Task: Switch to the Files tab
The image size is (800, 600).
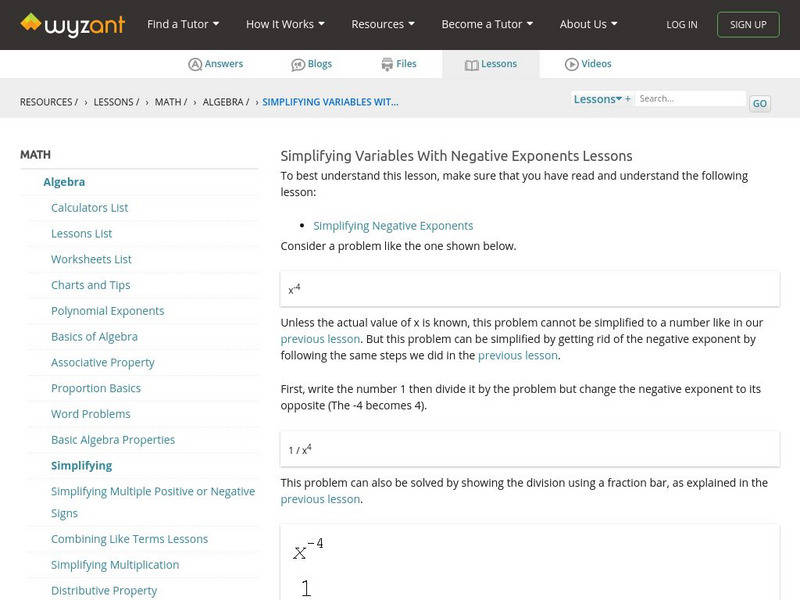Action: pos(399,64)
